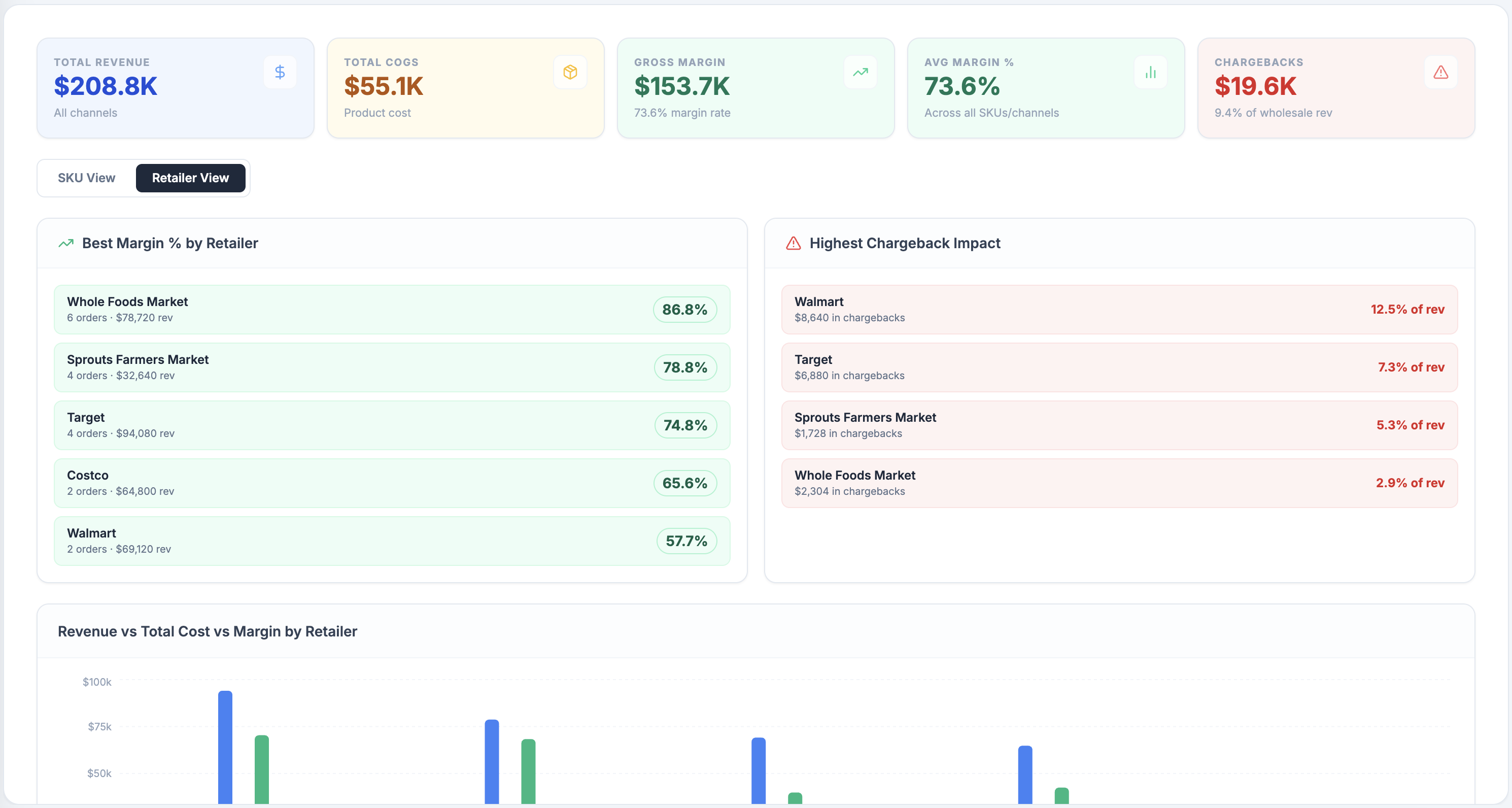The height and width of the screenshot is (808, 1512).
Task: Click '2 orders · $64,800 rev' text
Action: 120,491
